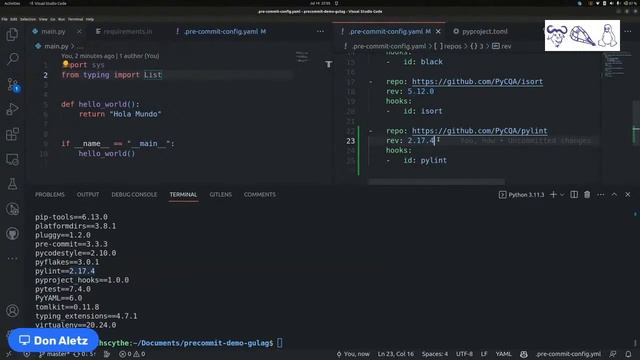Screen dimensions: 640x360
Task: Click pylint==2.17.4 line in terminal
Action: (65, 271)
